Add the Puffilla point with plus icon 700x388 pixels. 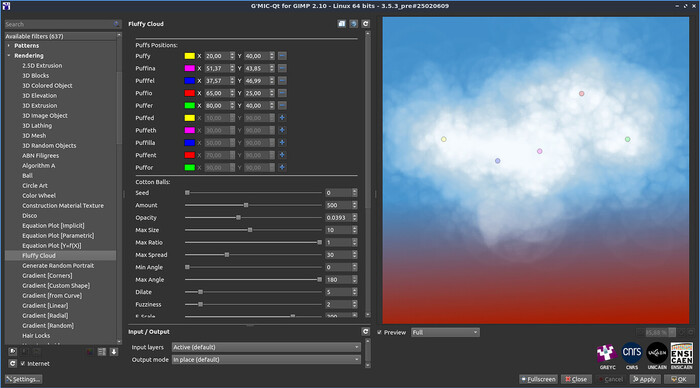282,142
